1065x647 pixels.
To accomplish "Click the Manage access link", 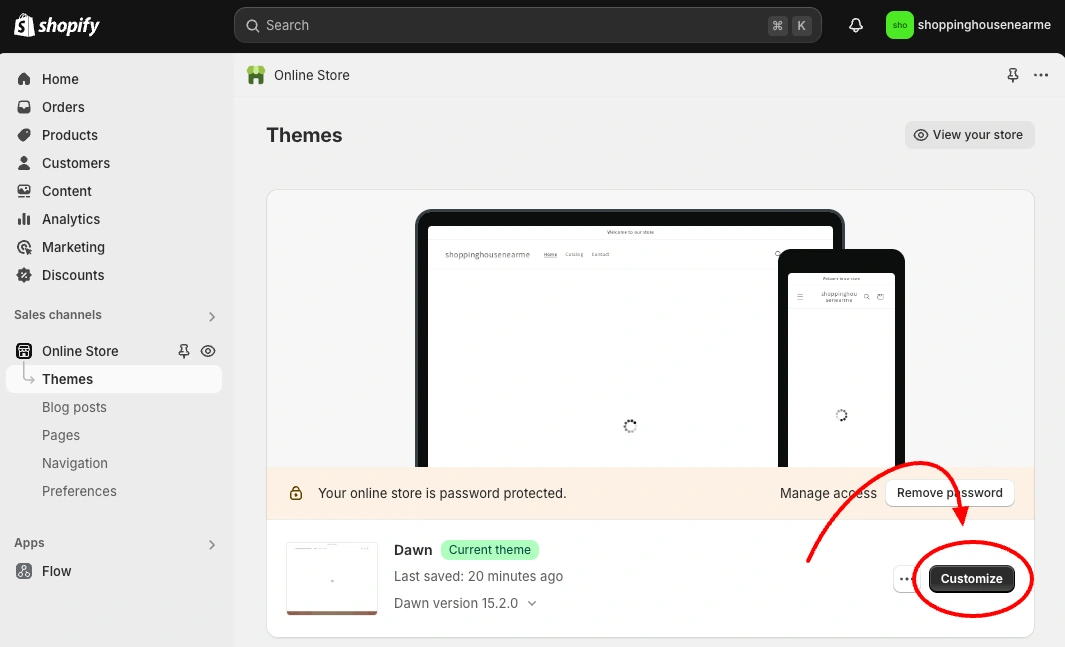I will point(828,493).
